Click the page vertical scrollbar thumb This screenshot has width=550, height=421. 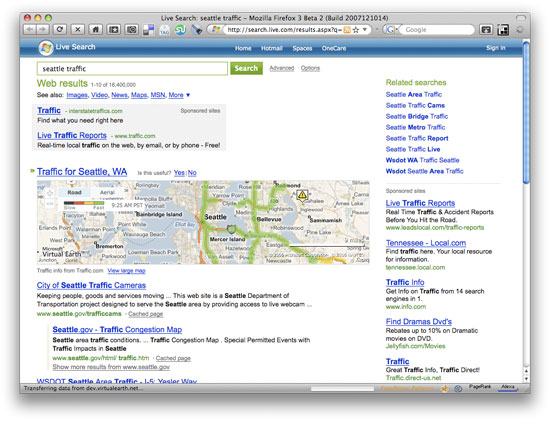[526, 112]
